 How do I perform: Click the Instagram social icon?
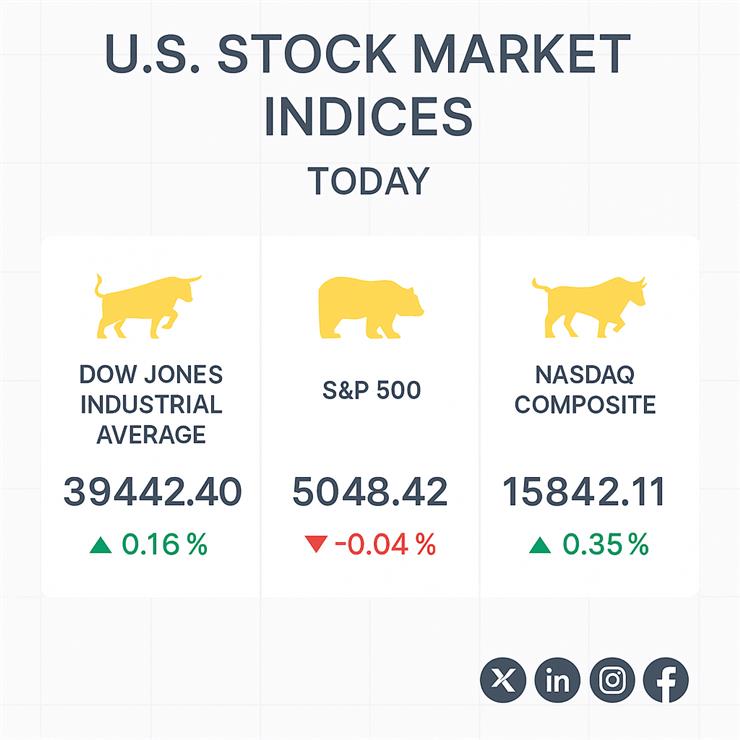[612, 681]
